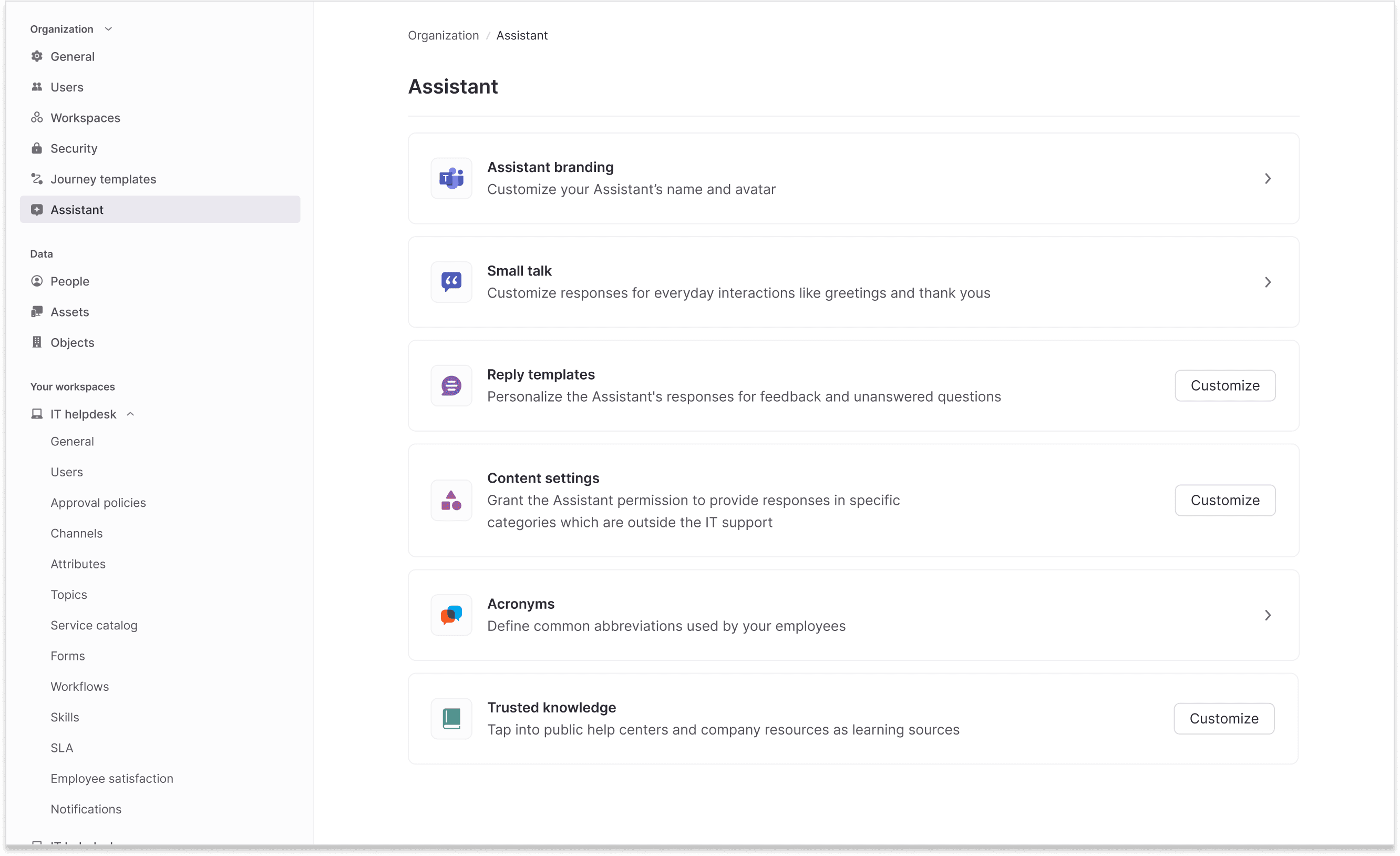Click the Journey templates sidebar icon
Screen dimensions: 1400x856
[37, 179]
